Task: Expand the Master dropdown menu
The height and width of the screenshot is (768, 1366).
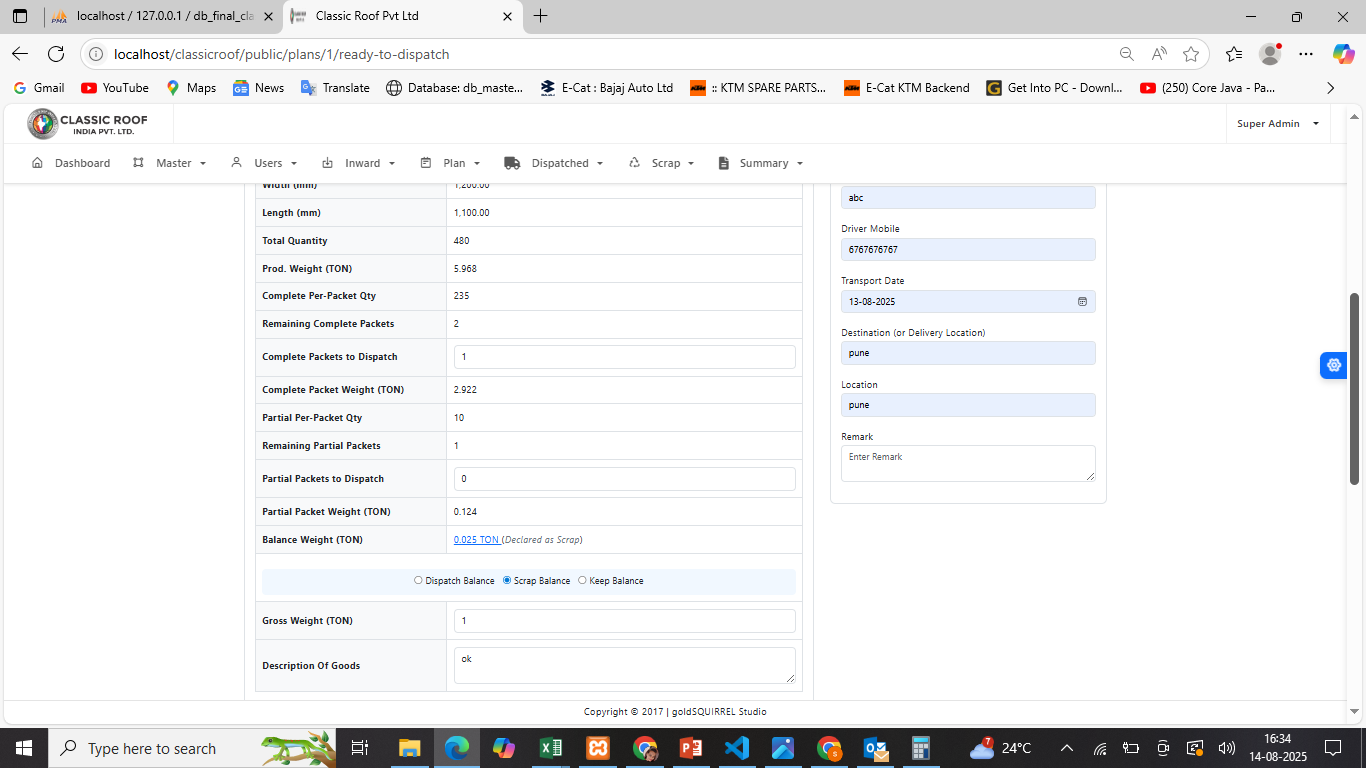Action: point(170,163)
